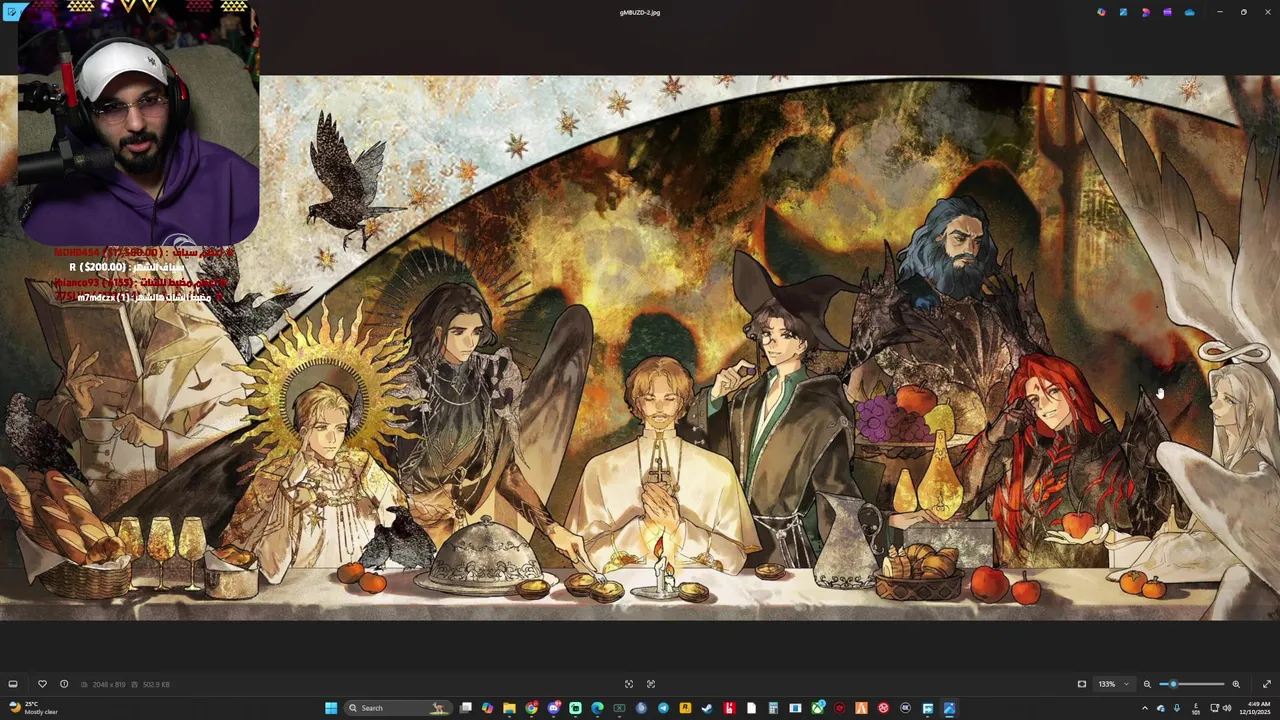1280x720 pixels.
Task: Click the fit to window icon
Action: [1082, 684]
